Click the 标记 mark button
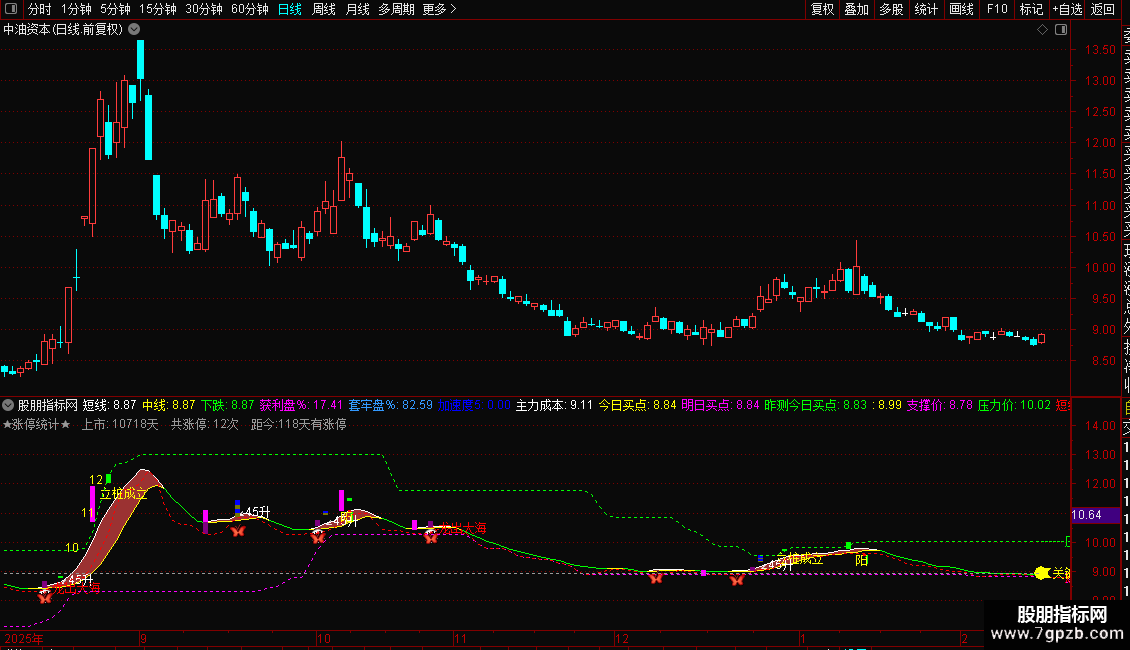1130x650 pixels. (1031, 9)
